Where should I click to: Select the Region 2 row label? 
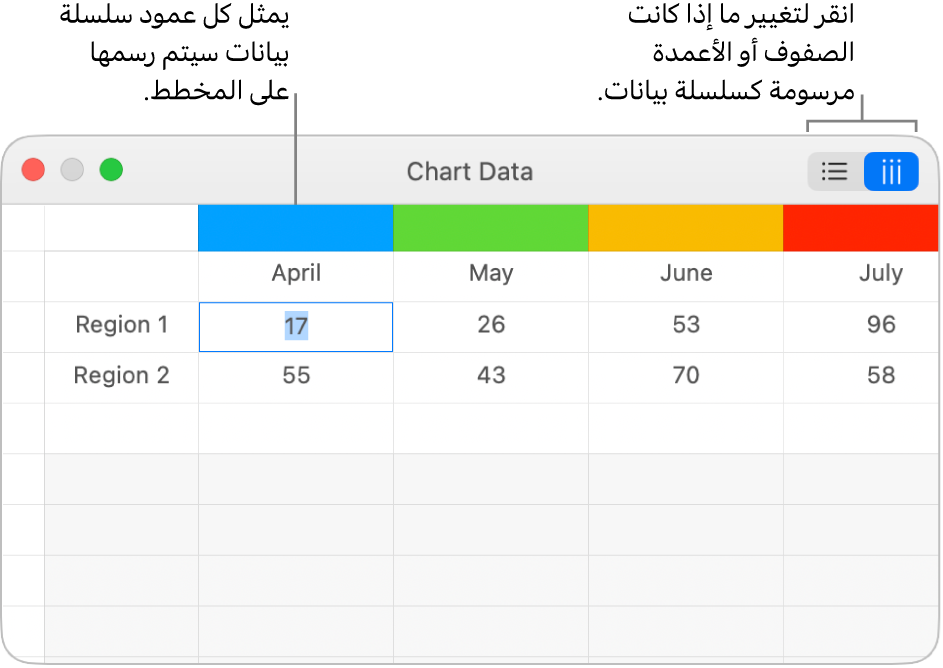(x=121, y=376)
